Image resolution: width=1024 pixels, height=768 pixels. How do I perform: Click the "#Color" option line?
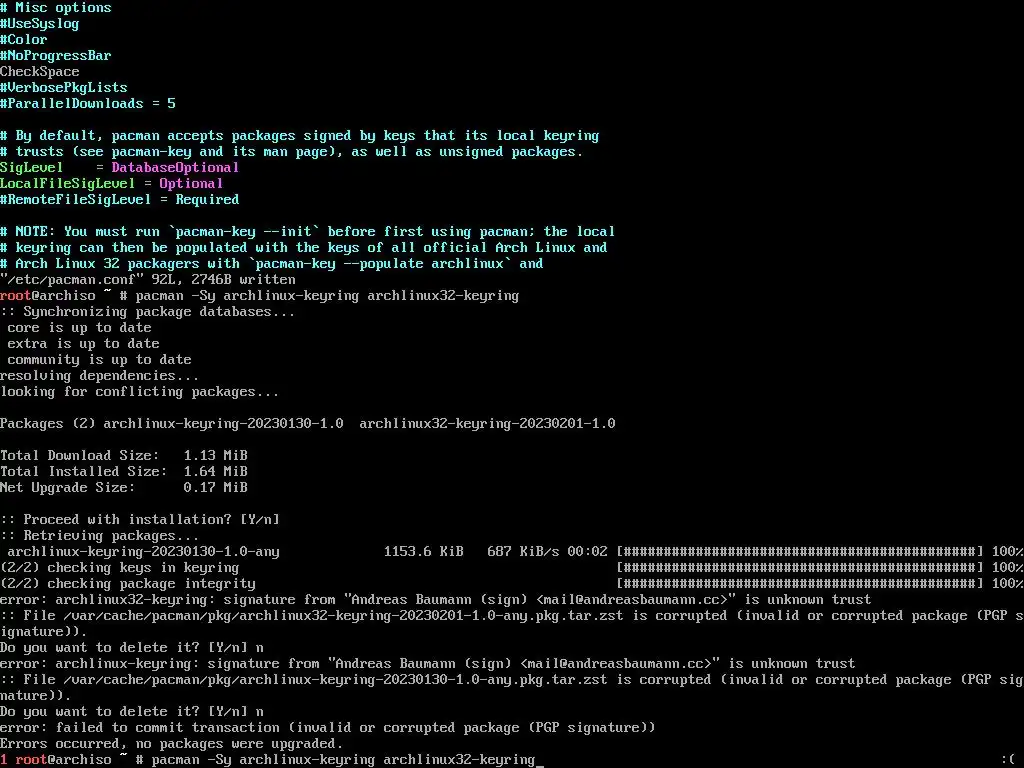click(x=24, y=40)
